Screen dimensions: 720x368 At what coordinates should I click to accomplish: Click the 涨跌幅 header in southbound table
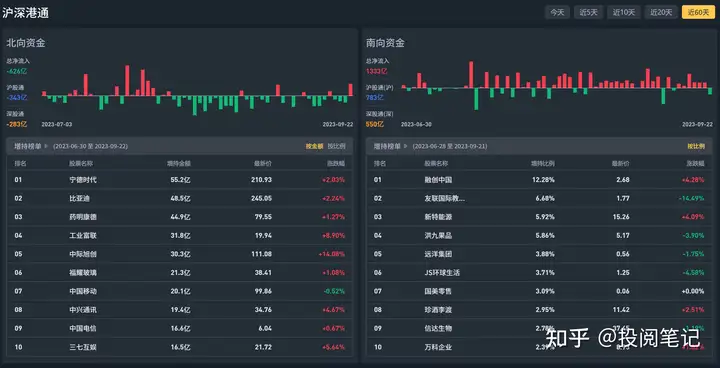pyautogui.click(x=695, y=163)
